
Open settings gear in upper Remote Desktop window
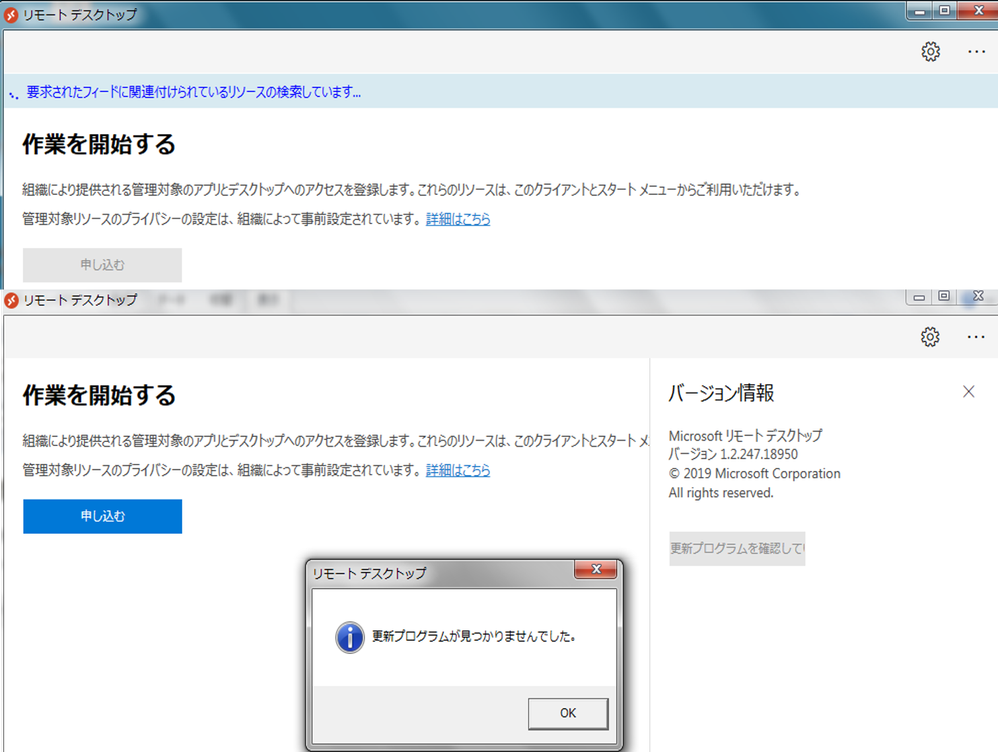[931, 52]
